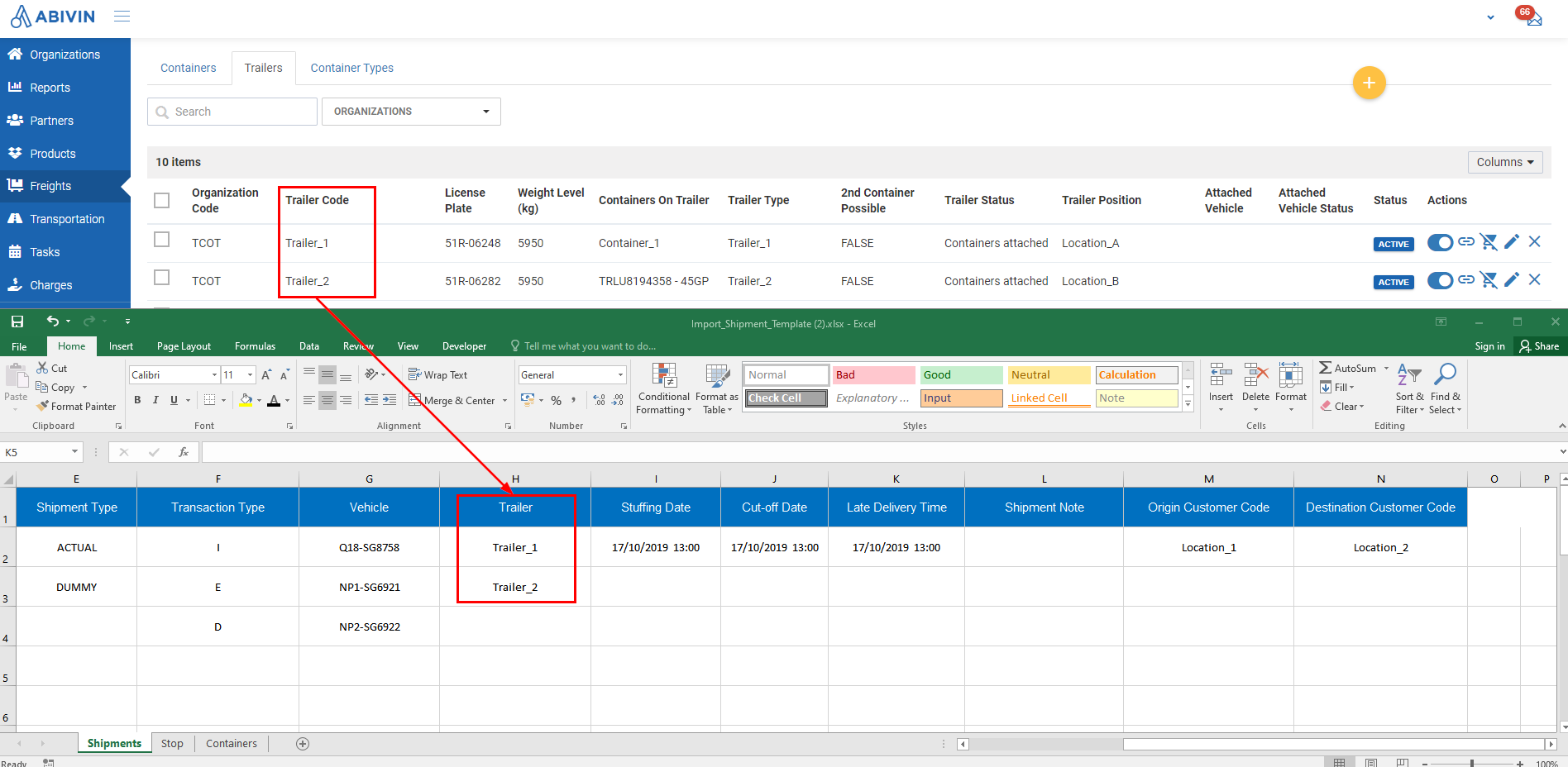Toggle active switch for Trailer_2
Image resolution: width=1568 pixels, height=767 pixels.
[x=1441, y=281]
